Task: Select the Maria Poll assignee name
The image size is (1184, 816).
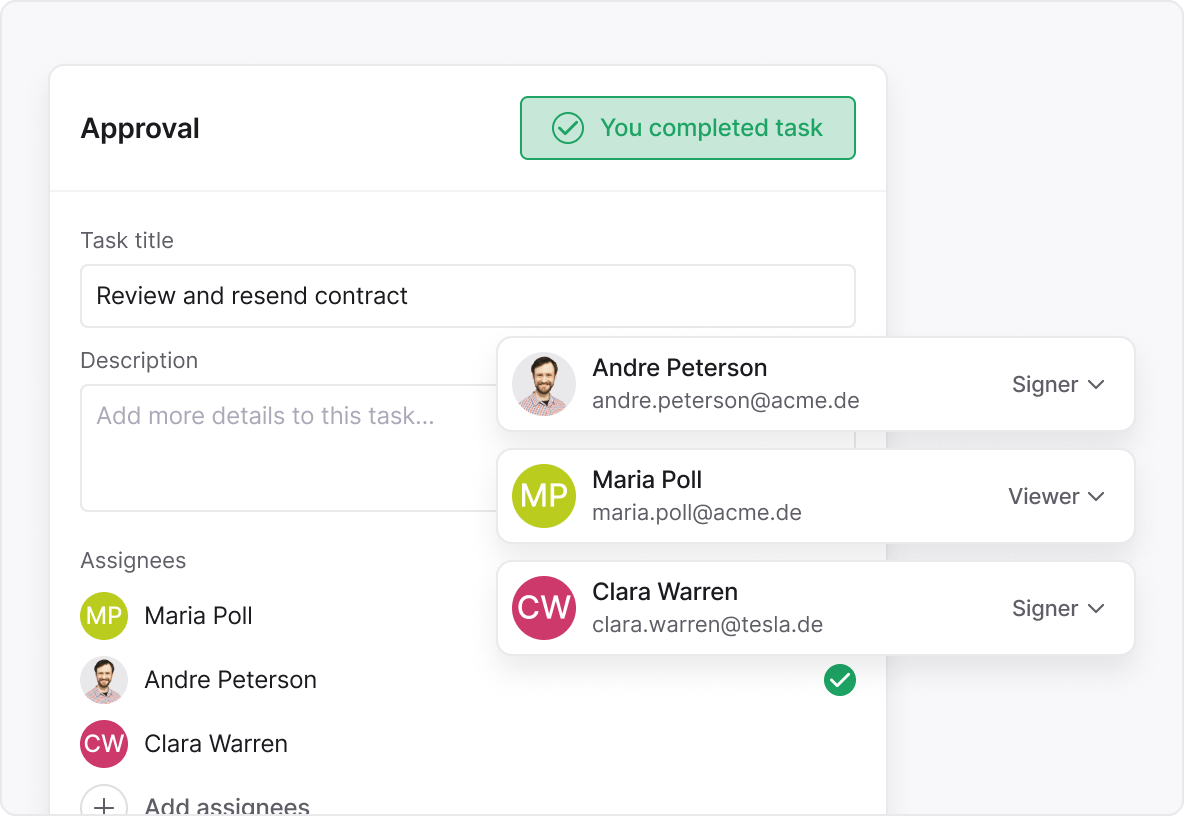Action: point(198,616)
